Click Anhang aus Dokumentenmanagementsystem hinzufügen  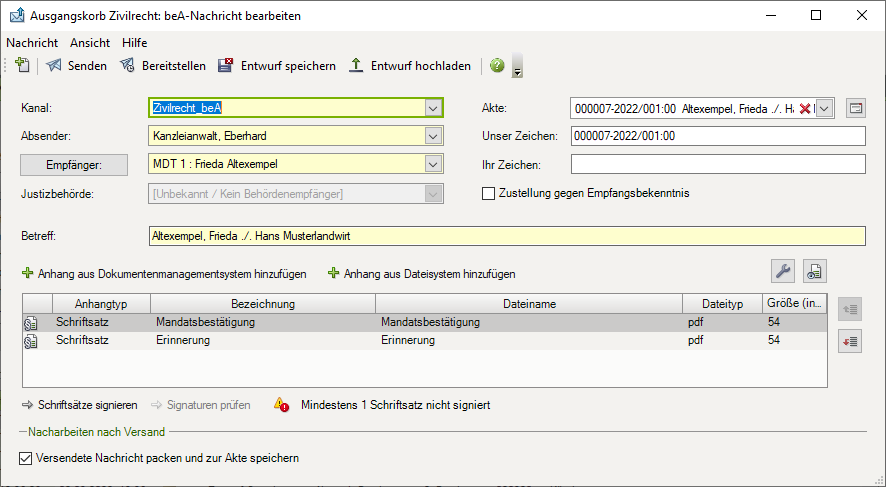point(172,274)
